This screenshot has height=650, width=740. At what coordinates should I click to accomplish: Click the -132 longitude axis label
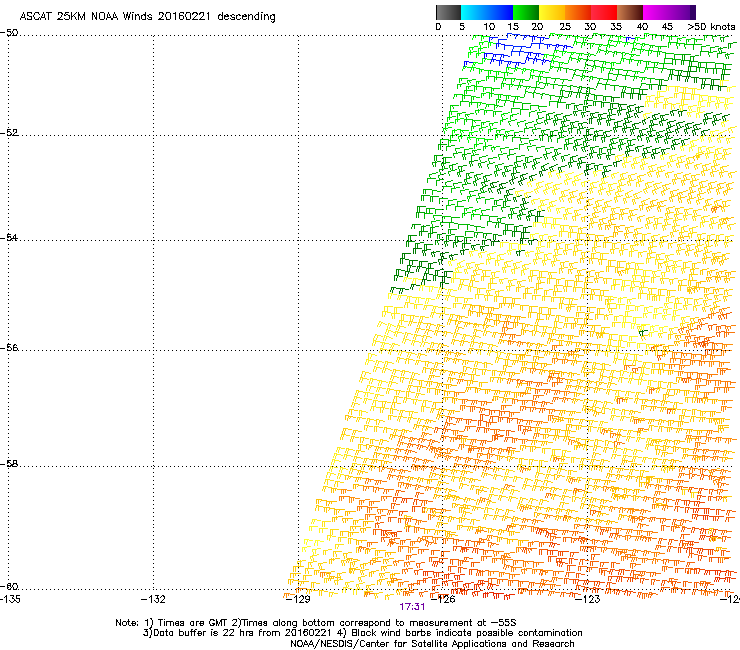(153, 599)
